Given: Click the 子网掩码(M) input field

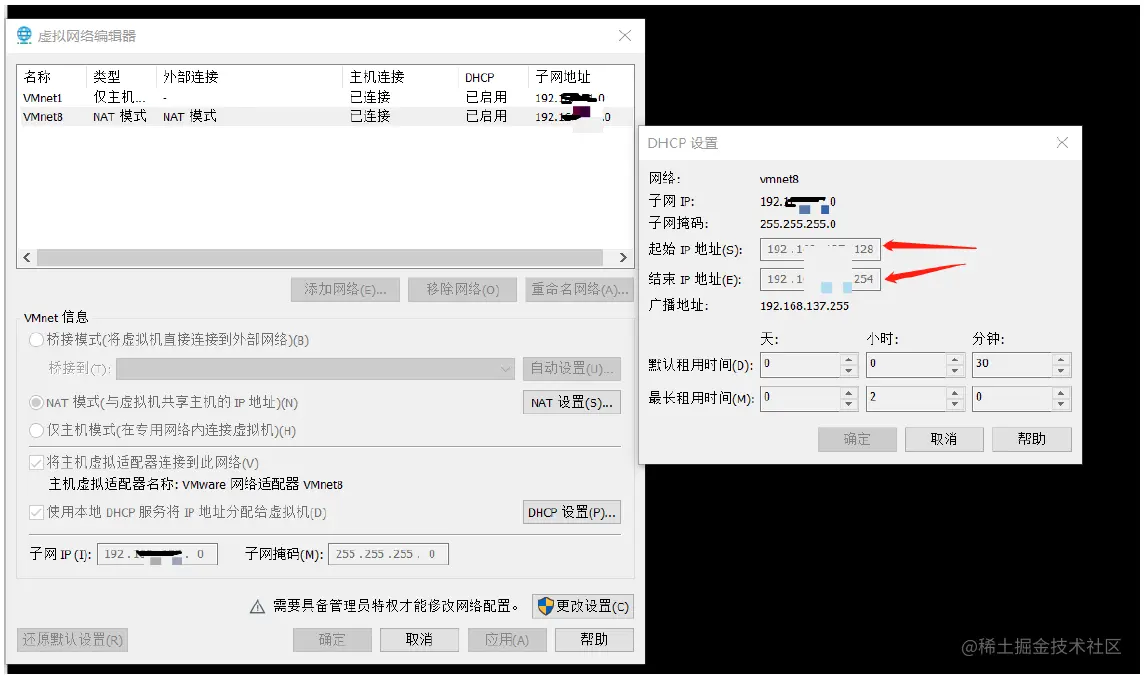Looking at the screenshot, I should pos(388,554).
